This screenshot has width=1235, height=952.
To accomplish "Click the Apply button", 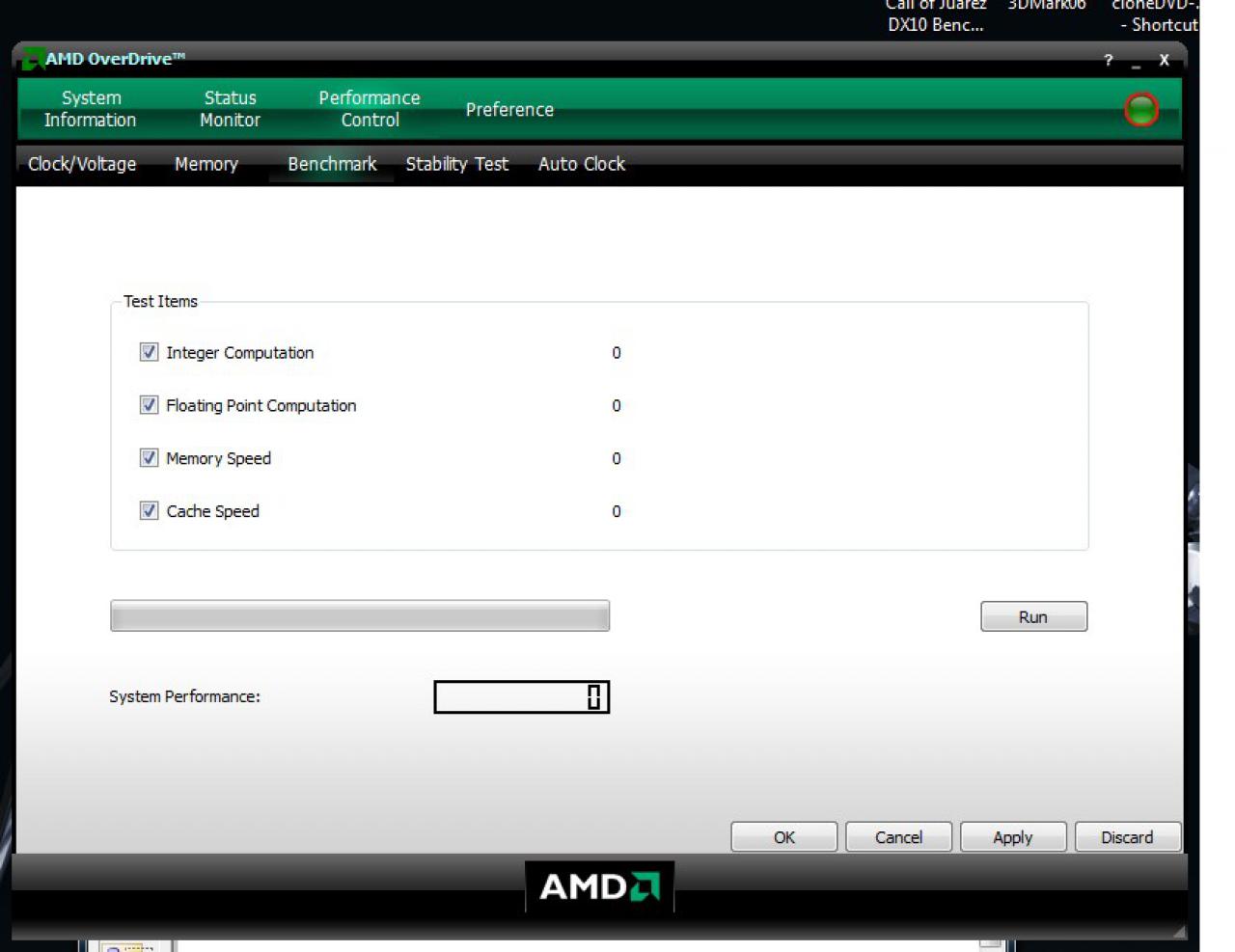I will [x=1013, y=837].
